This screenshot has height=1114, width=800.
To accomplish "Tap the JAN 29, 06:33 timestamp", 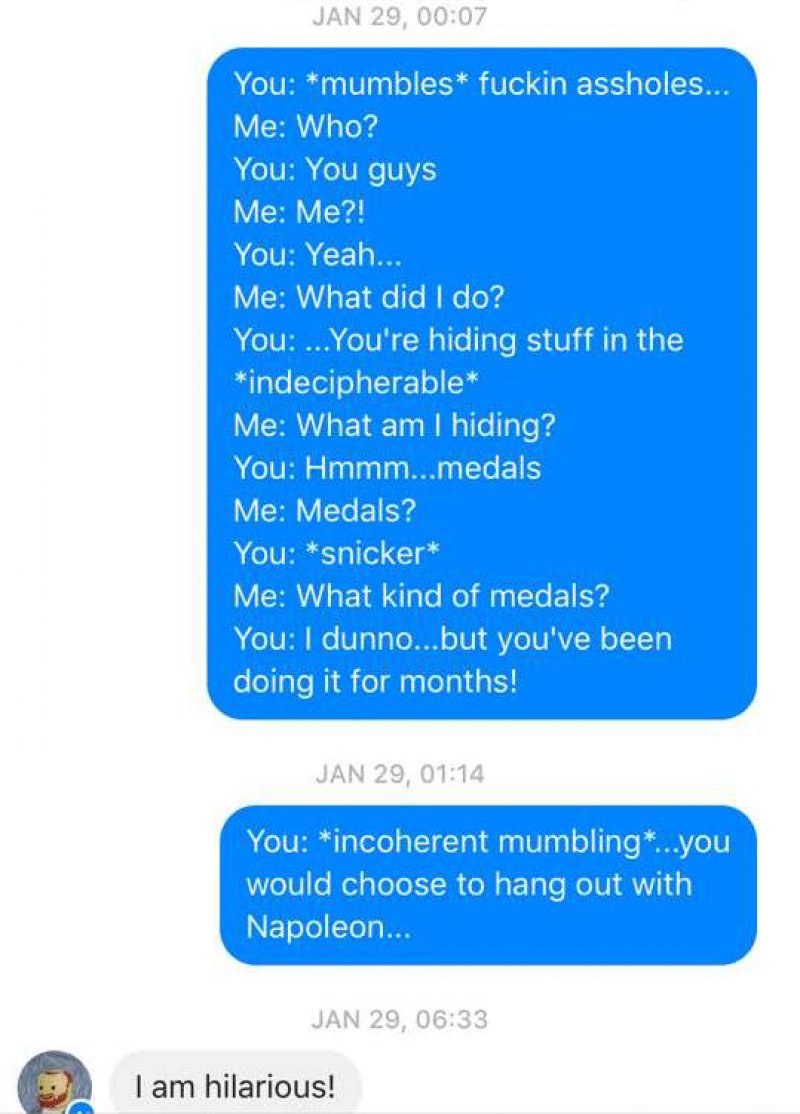I will pos(399,1019).
